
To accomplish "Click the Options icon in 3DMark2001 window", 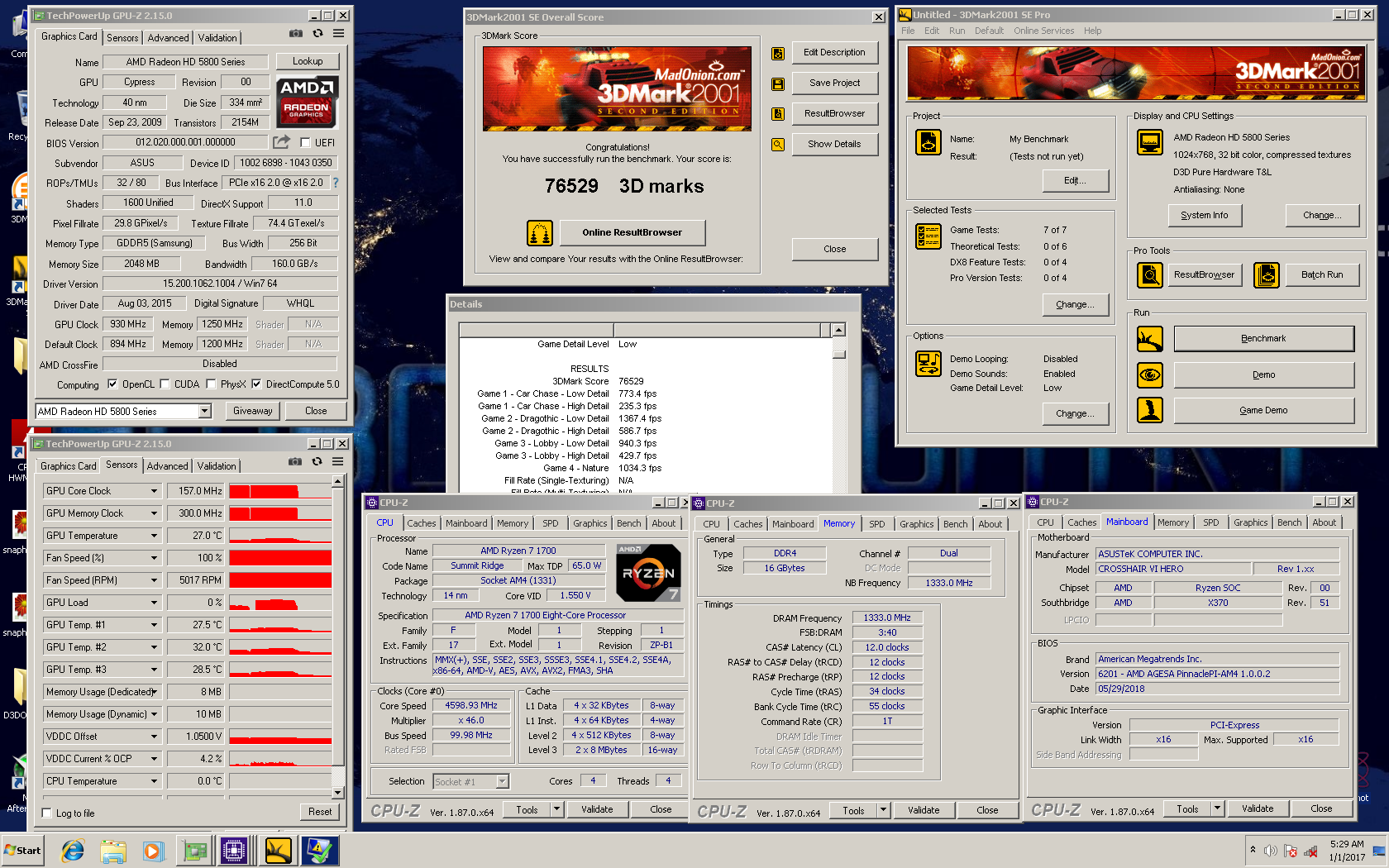I will (928, 363).
